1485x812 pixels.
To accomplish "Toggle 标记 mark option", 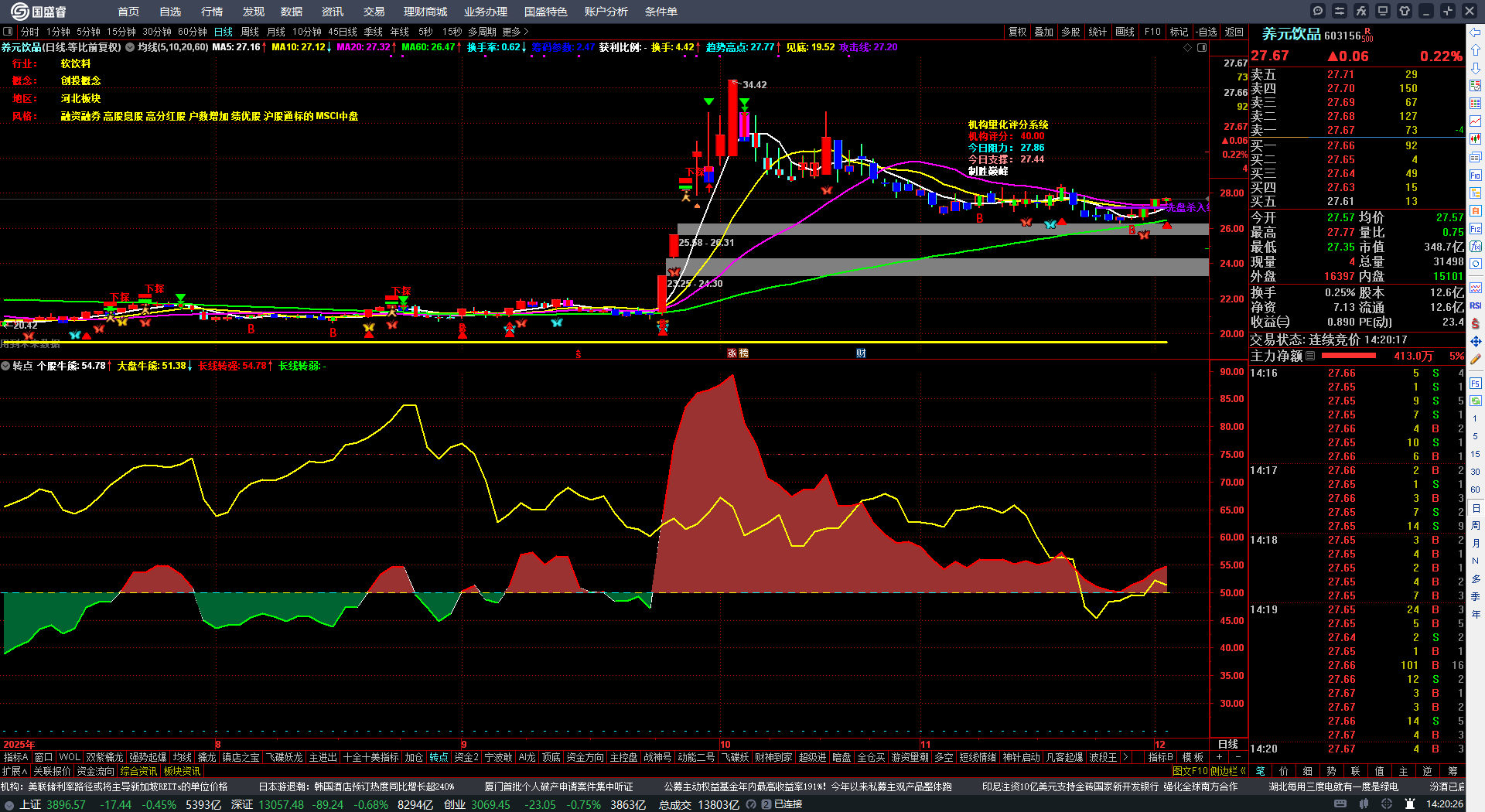I will pyautogui.click(x=1179, y=32).
